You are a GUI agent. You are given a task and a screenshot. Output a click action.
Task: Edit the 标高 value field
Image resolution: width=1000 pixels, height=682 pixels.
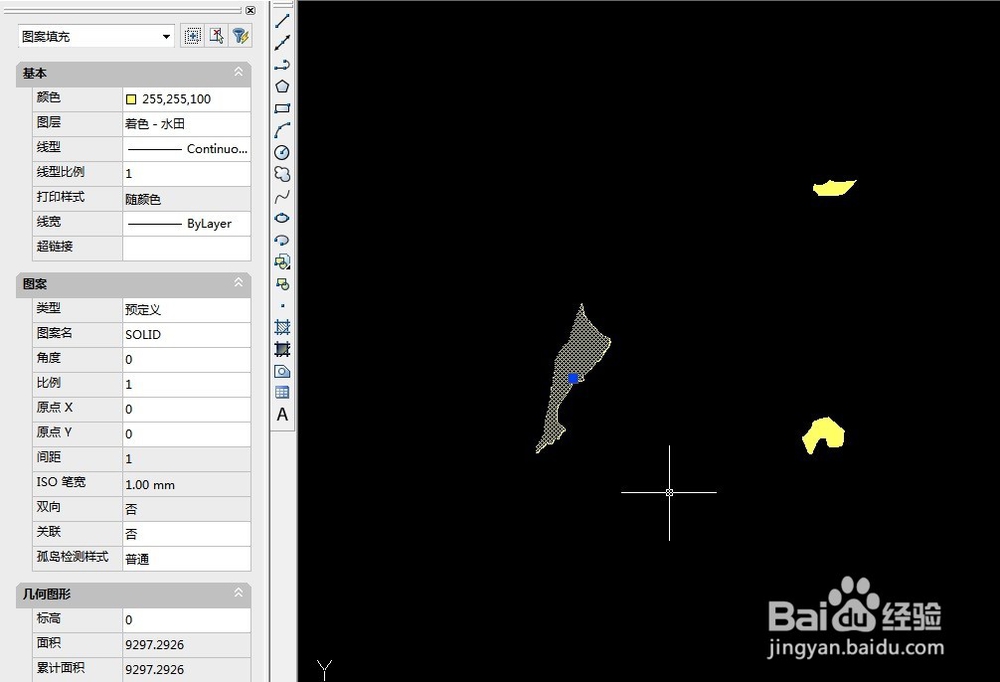click(186, 619)
